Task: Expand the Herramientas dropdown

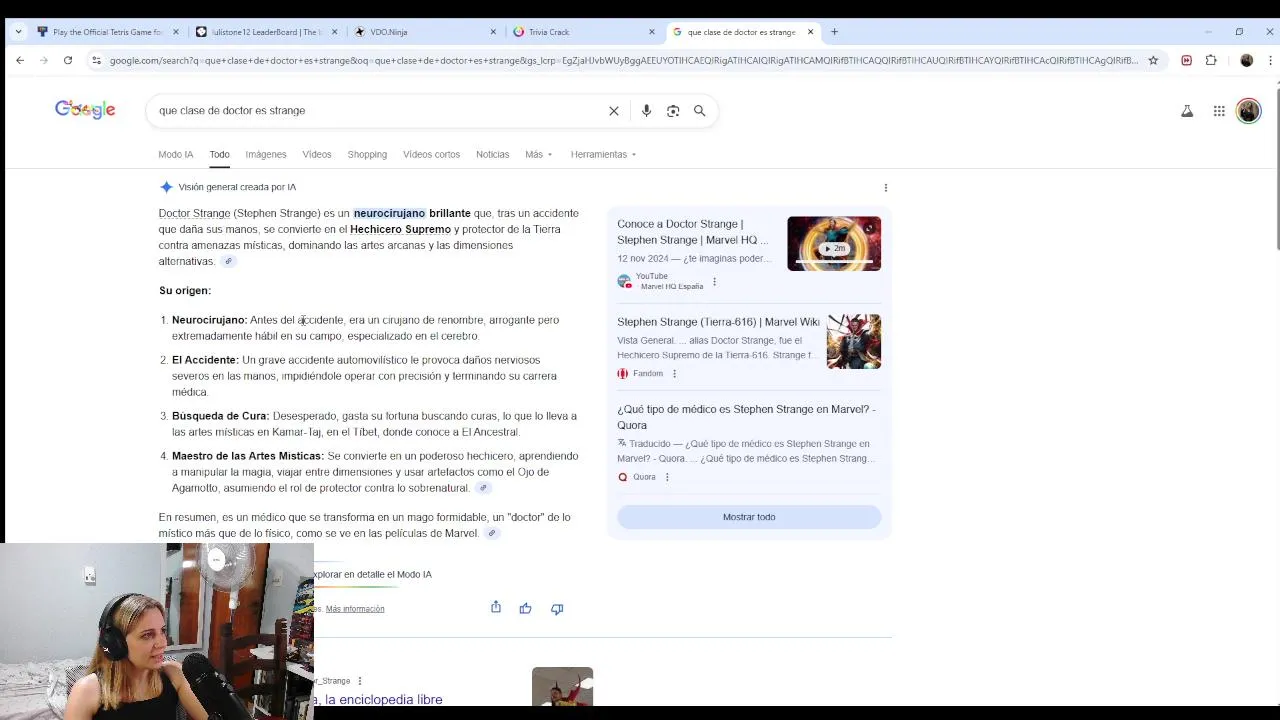Action: tap(603, 154)
